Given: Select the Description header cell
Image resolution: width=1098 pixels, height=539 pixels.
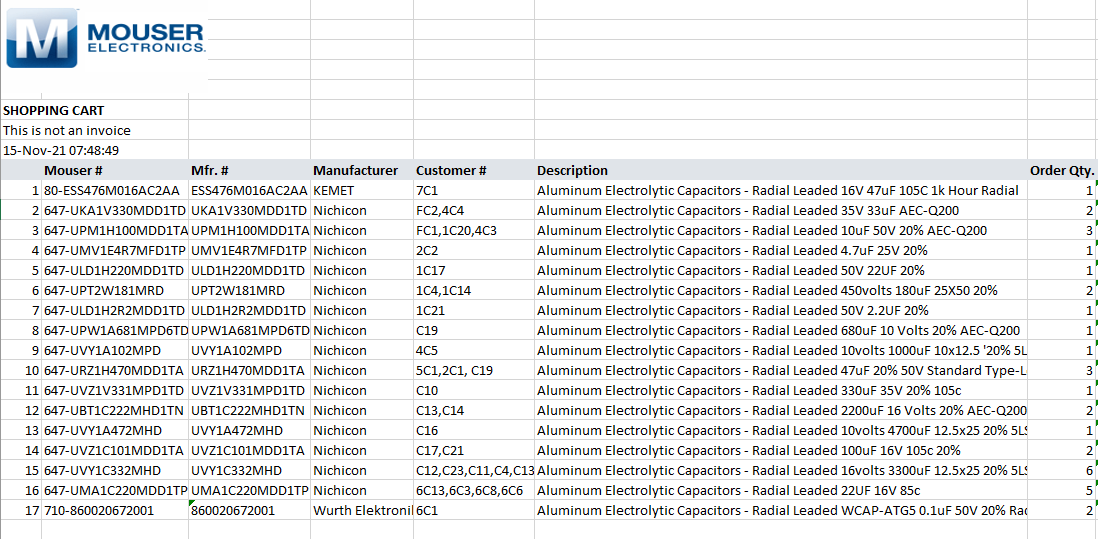Looking at the screenshot, I should tap(572, 171).
